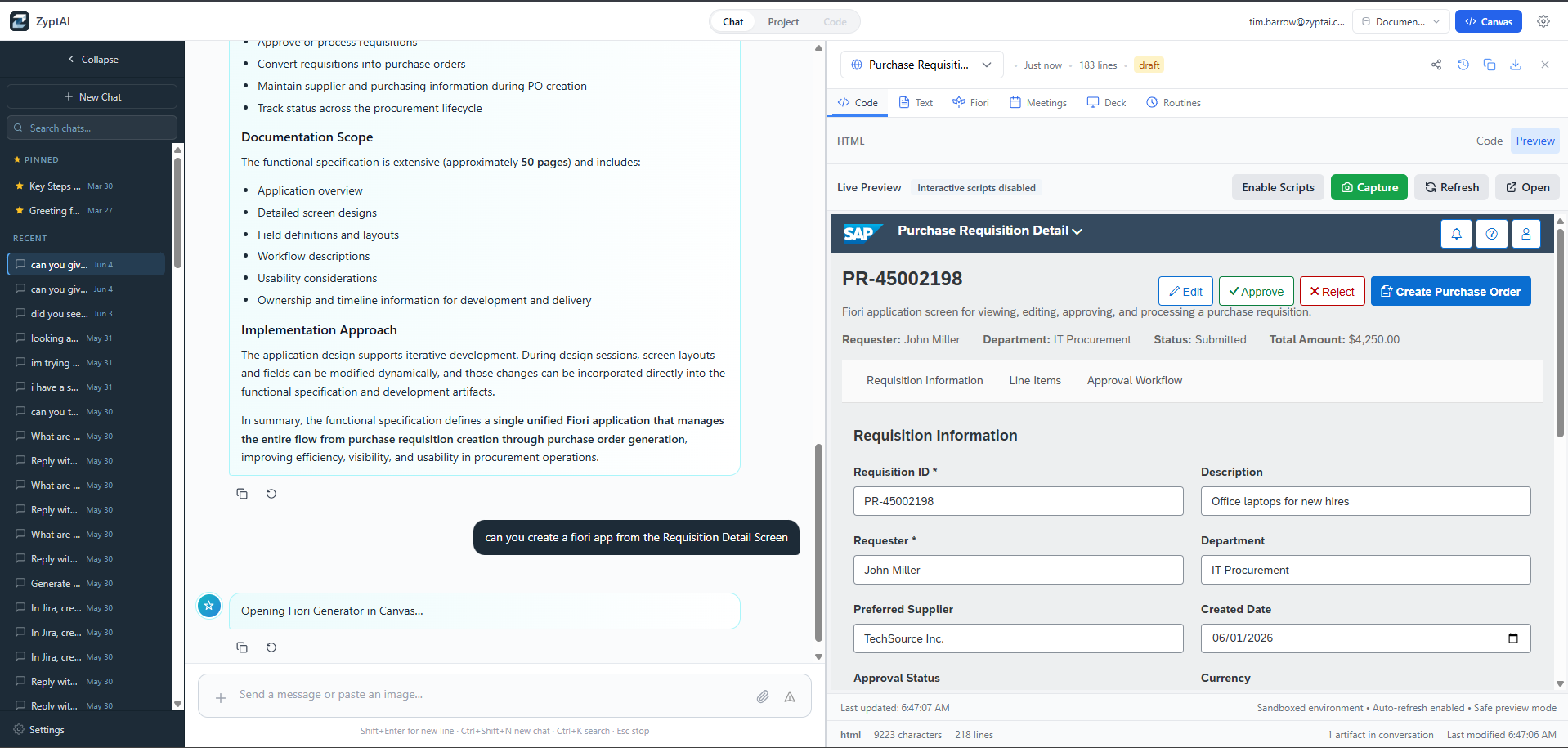Switch to the Chat tab
The width and height of the screenshot is (1568, 748).
point(733,21)
